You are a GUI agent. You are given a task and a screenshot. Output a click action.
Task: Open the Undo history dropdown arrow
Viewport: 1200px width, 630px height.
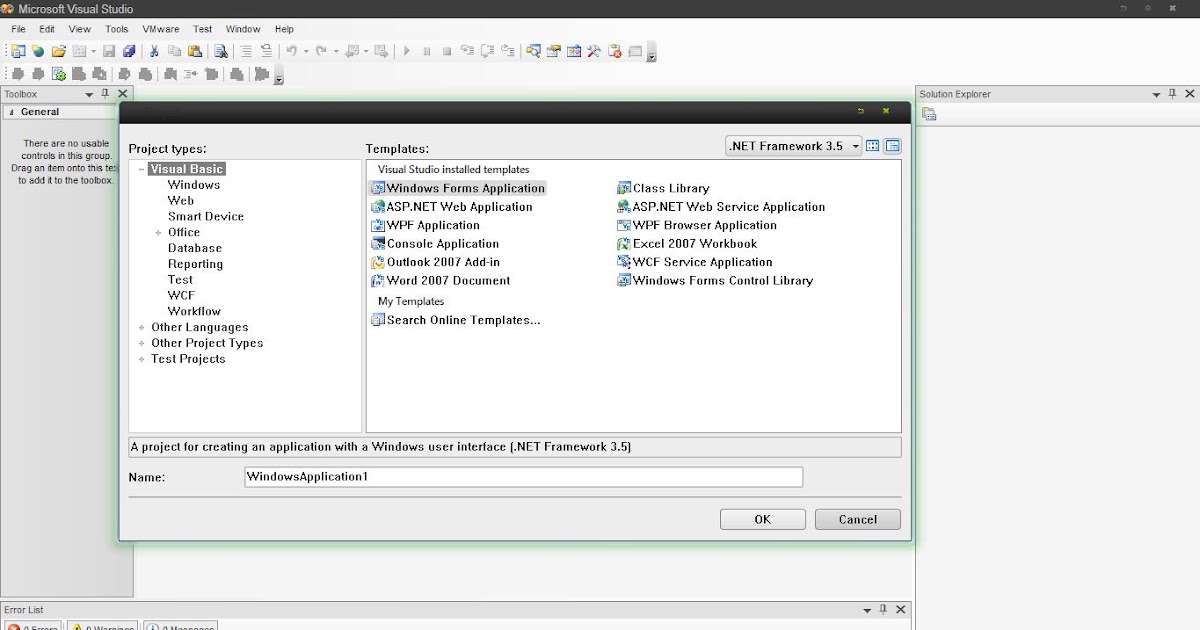[306, 51]
